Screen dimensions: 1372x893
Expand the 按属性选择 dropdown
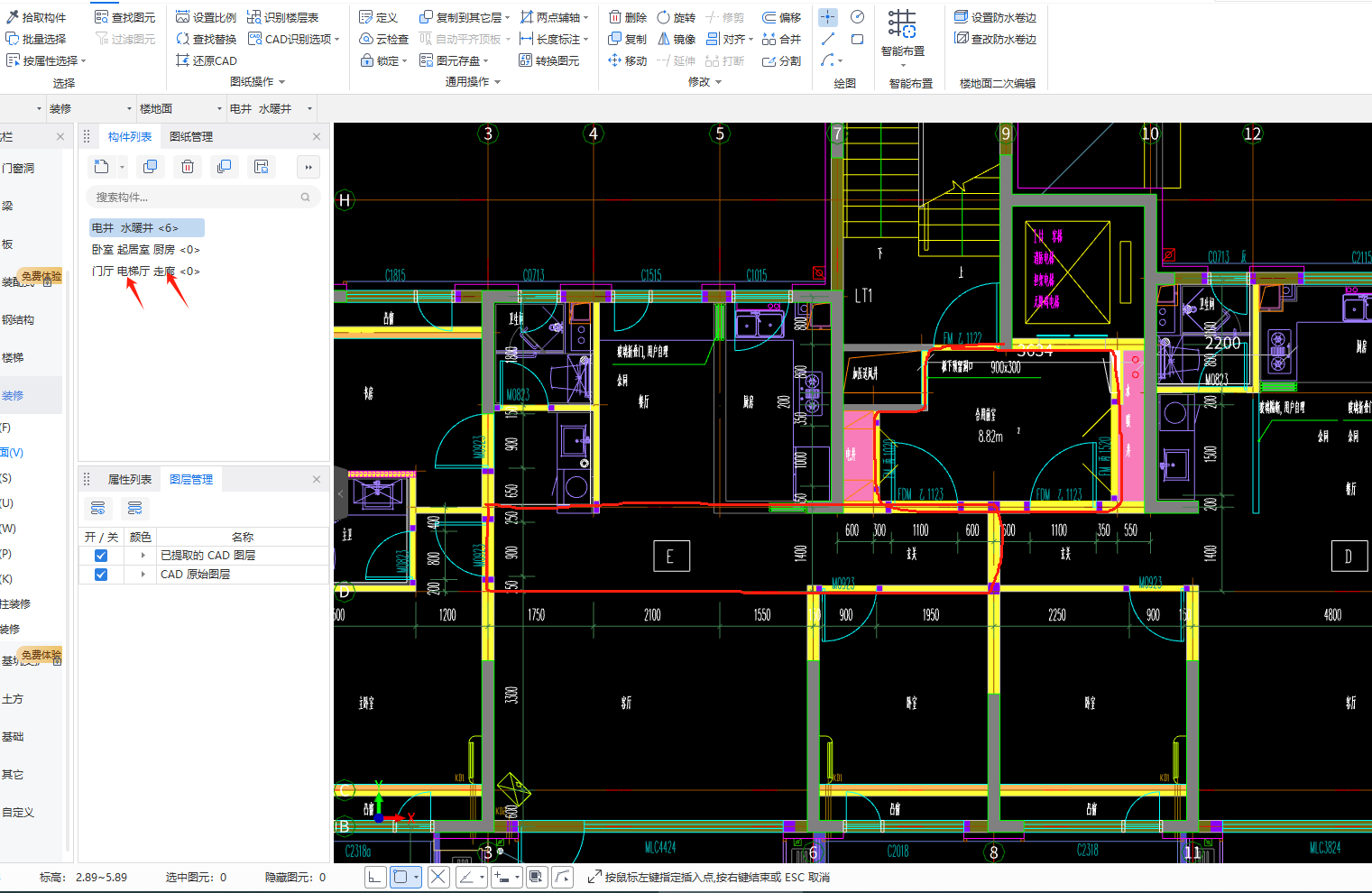coord(83,60)
